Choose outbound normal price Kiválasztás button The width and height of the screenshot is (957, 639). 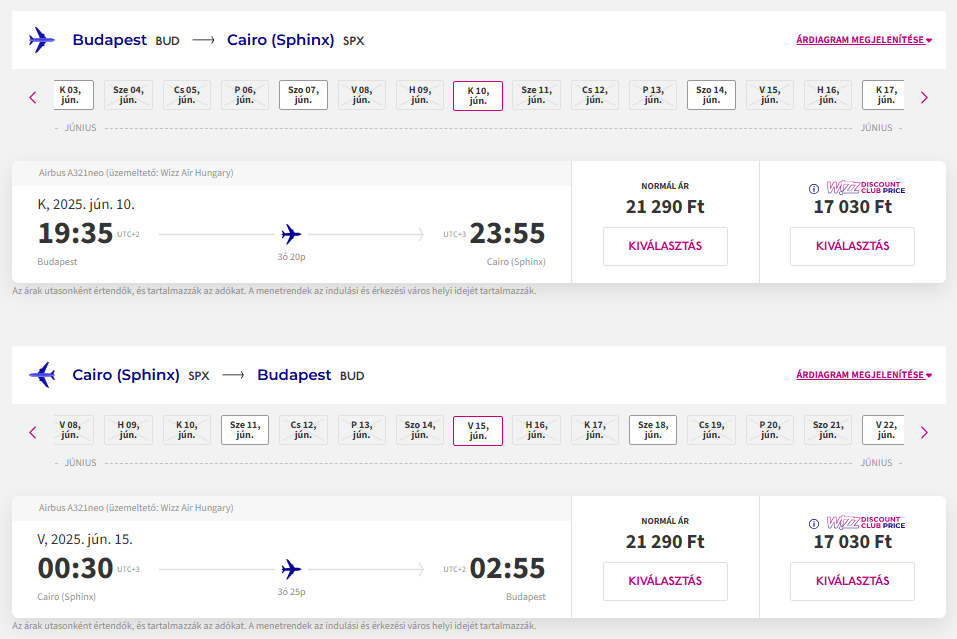(665, 246)
